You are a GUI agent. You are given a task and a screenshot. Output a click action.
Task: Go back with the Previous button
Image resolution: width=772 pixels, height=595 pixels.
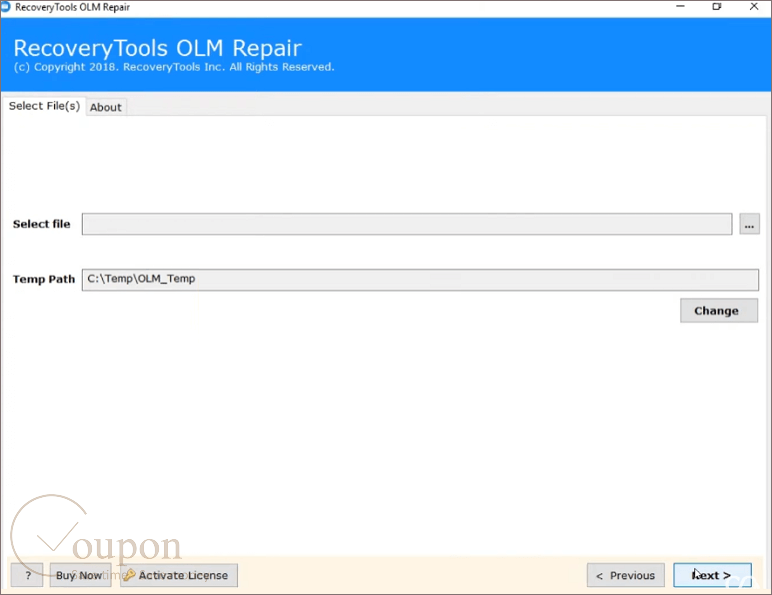pos(626,575)
